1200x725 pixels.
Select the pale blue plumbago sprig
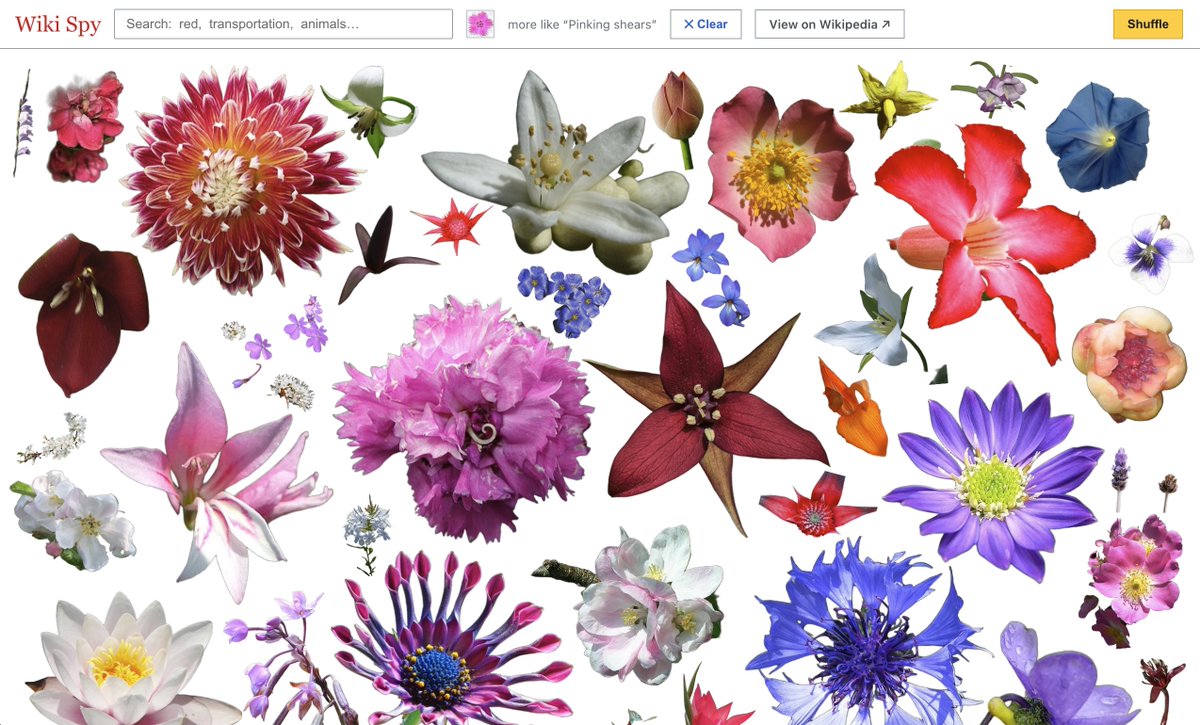click(x=367, y=533)
